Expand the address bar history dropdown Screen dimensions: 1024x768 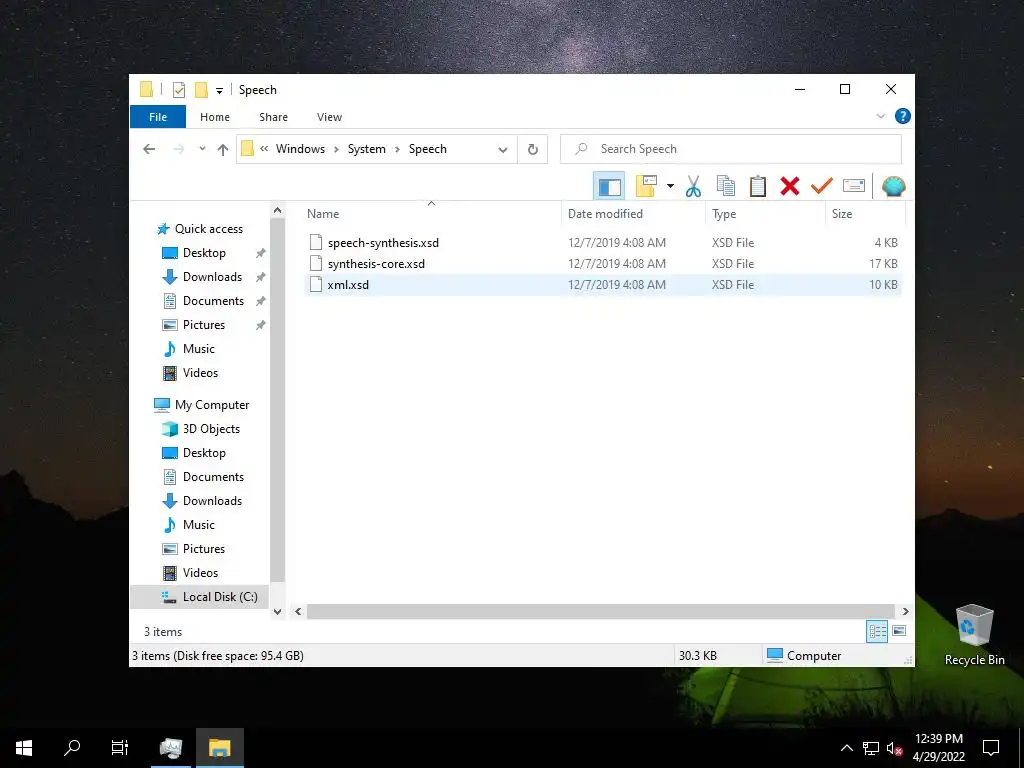click(503, 150)
